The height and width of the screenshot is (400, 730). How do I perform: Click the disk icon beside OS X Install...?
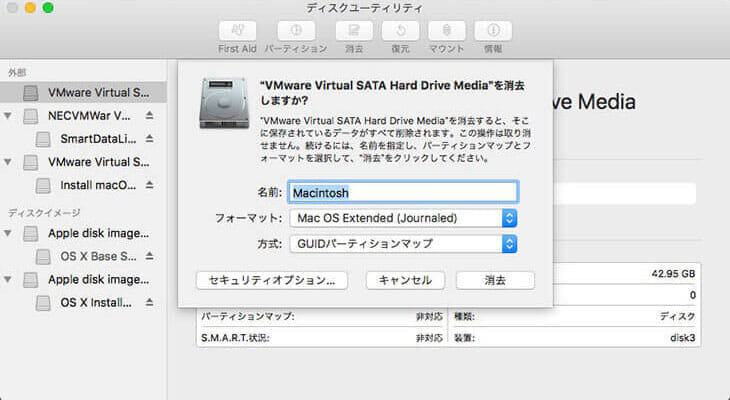43,303
